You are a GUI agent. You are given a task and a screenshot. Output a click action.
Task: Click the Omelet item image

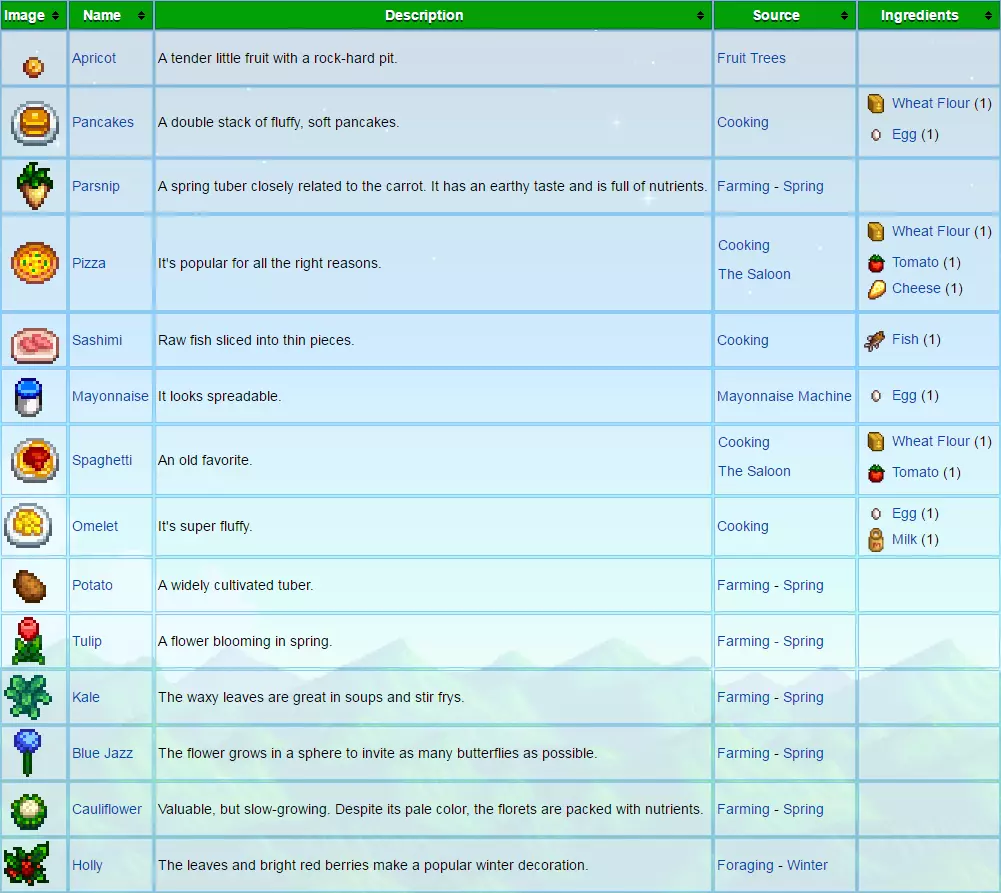27,525
